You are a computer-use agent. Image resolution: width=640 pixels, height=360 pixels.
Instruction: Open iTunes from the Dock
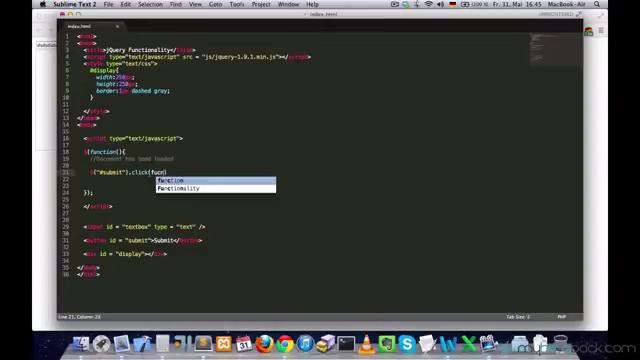[305, 344]
